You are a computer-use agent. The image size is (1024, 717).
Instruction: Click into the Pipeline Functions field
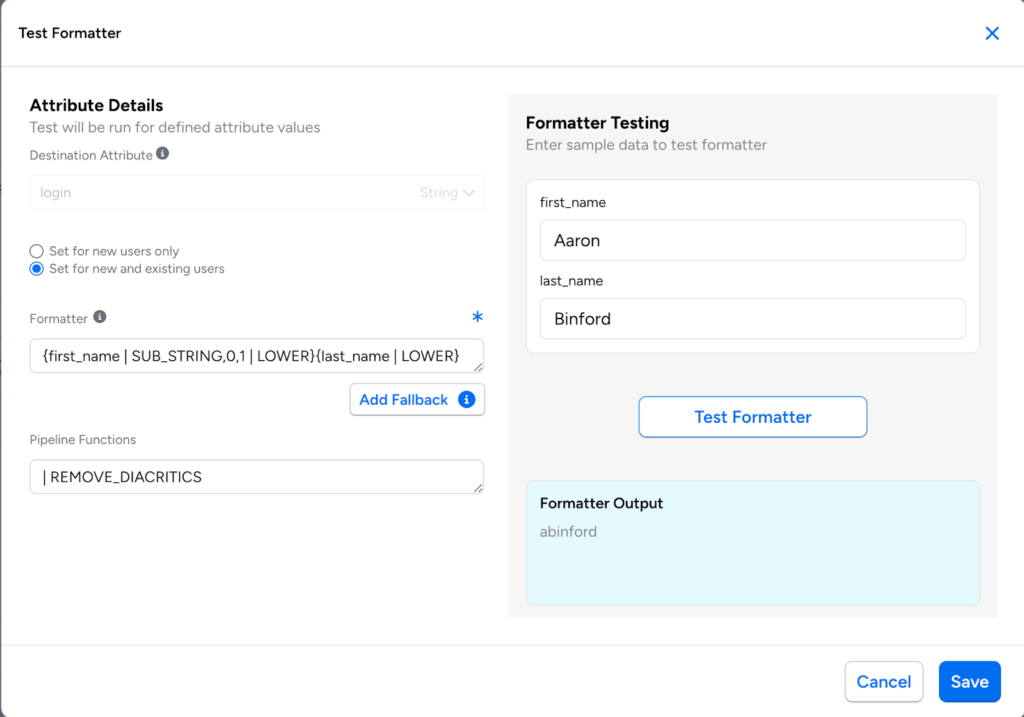pos(250,477)
